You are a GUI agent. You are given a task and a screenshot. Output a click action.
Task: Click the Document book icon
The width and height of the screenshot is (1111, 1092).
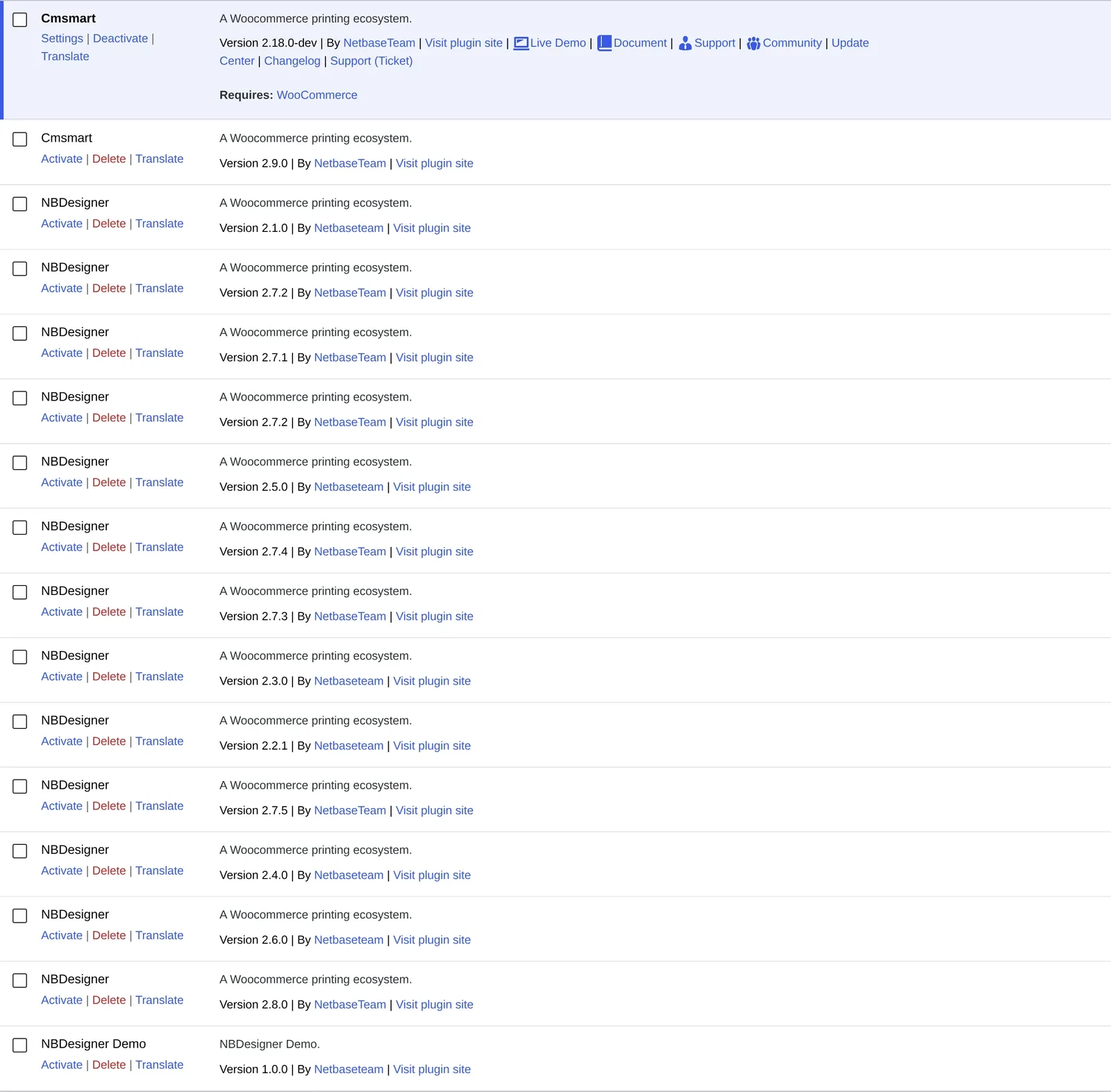pyautogui.click(x=604, y=43)
